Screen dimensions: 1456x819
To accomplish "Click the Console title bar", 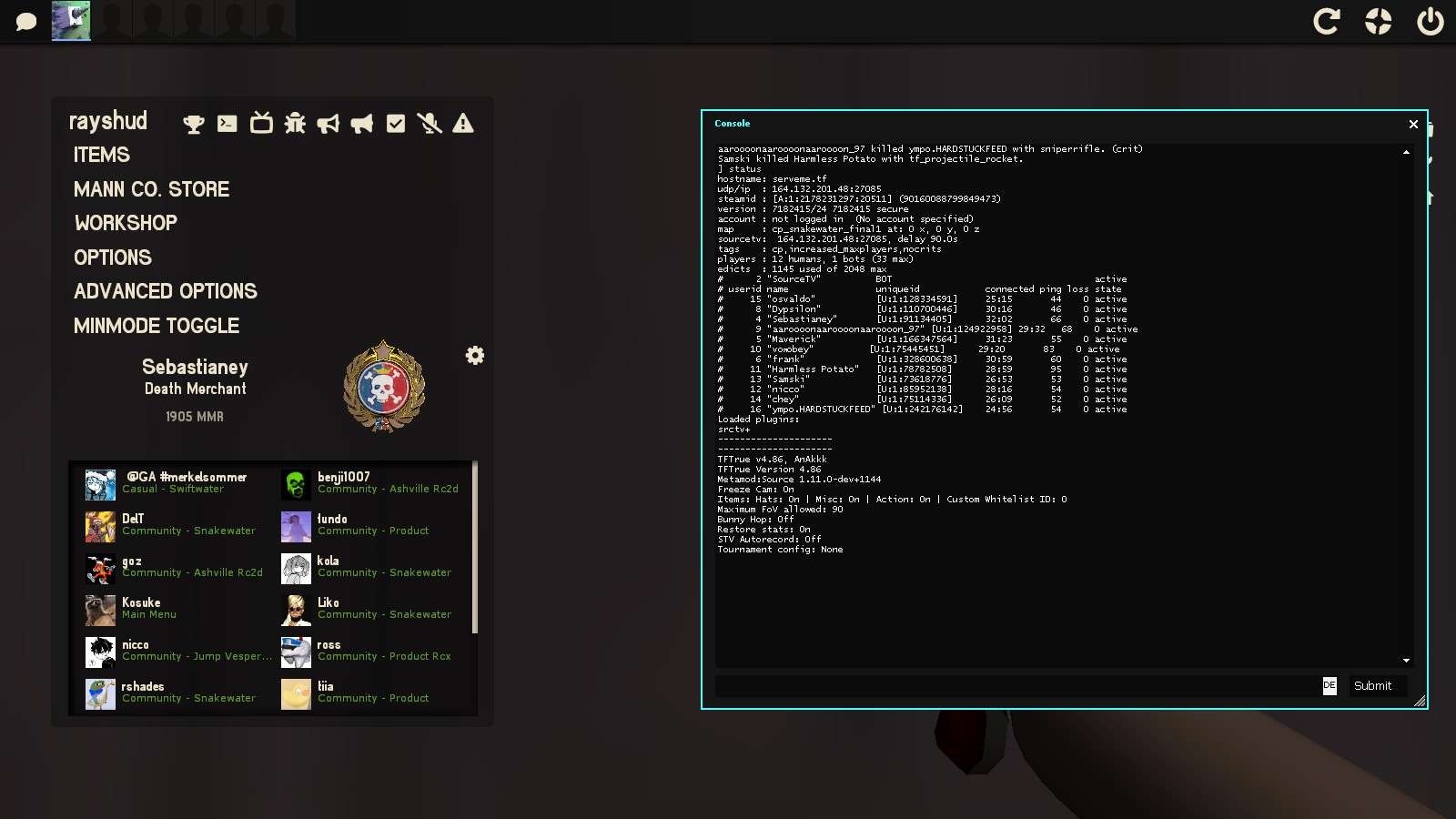I will click(1056, 124).
